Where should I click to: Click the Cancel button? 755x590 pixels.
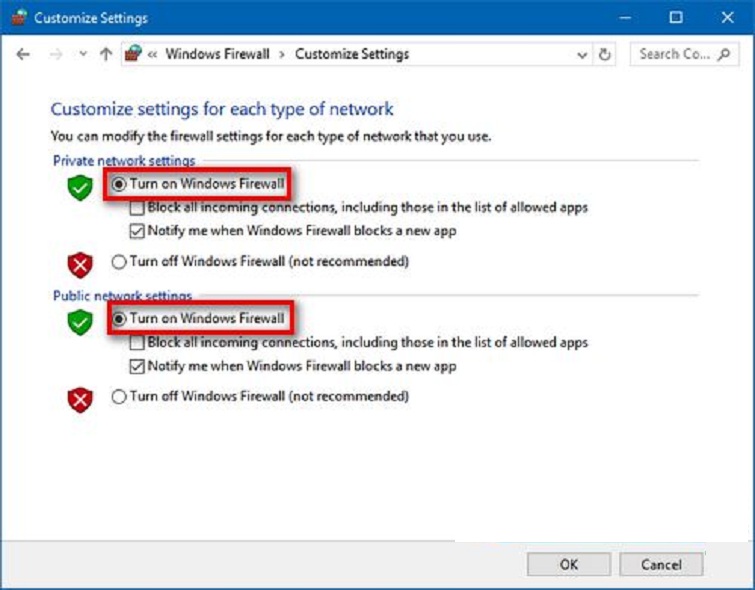[661, 564]
